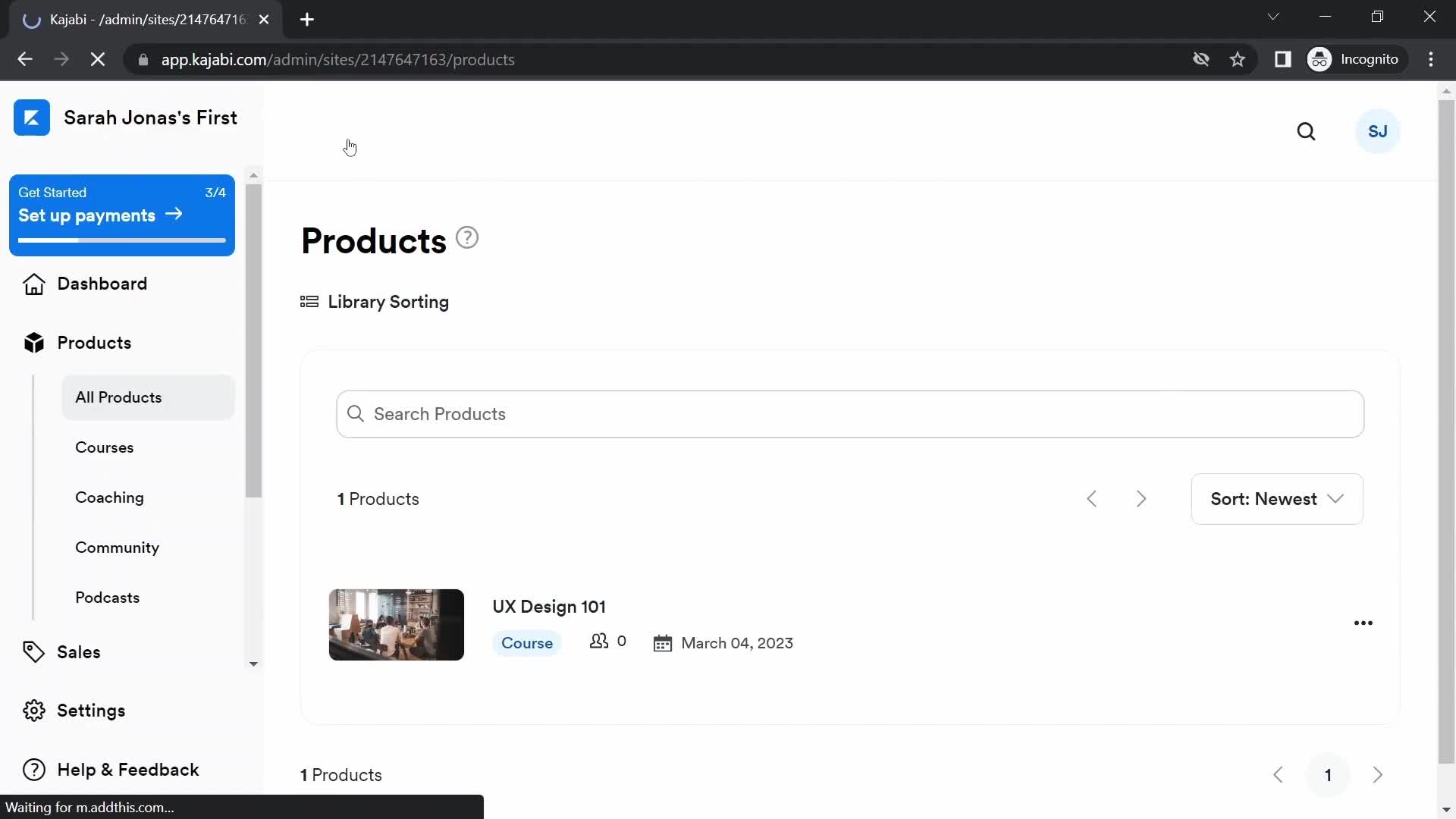Go to the Dashboard section

[102, 284]
